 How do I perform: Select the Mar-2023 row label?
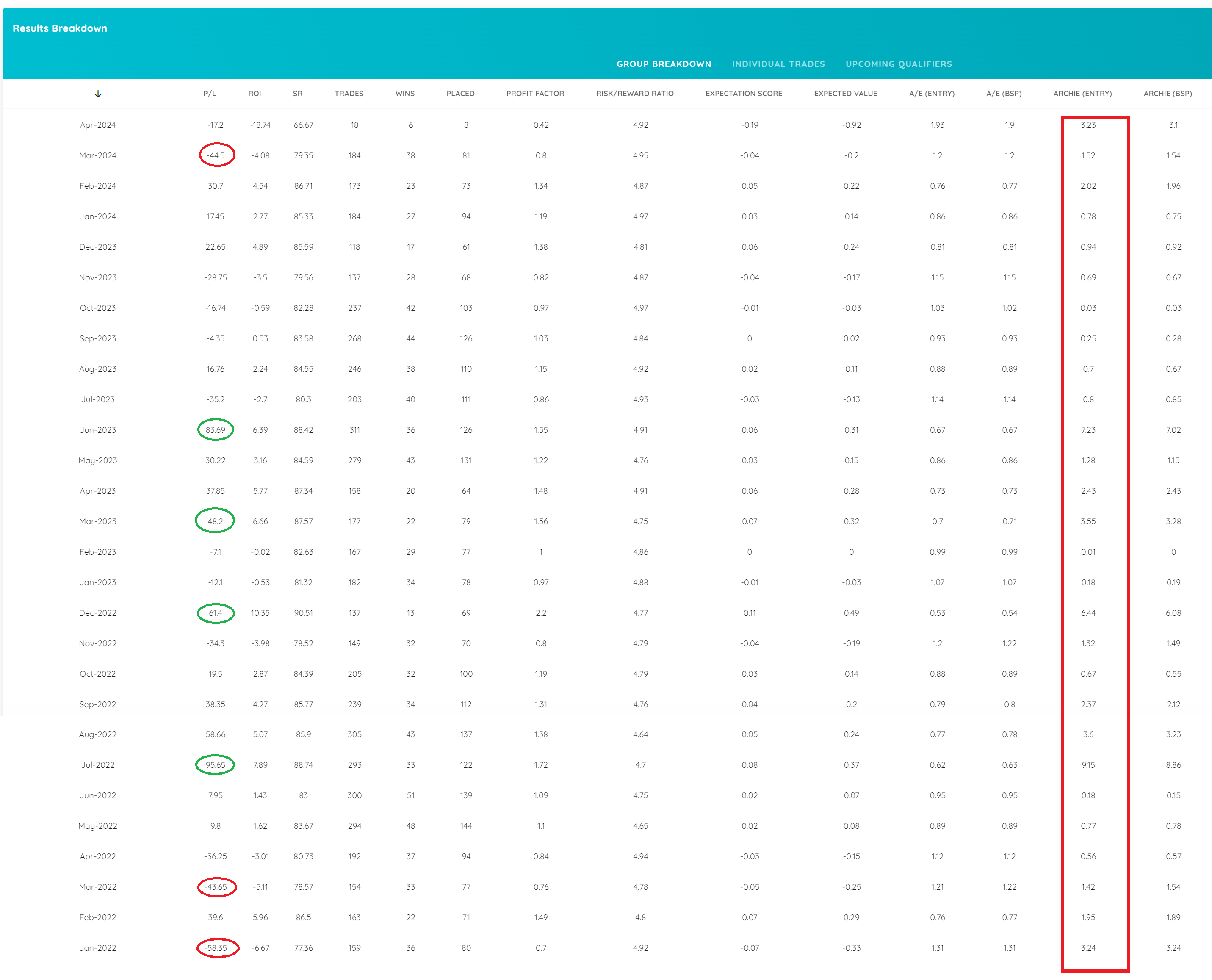(x=98, y=522)
